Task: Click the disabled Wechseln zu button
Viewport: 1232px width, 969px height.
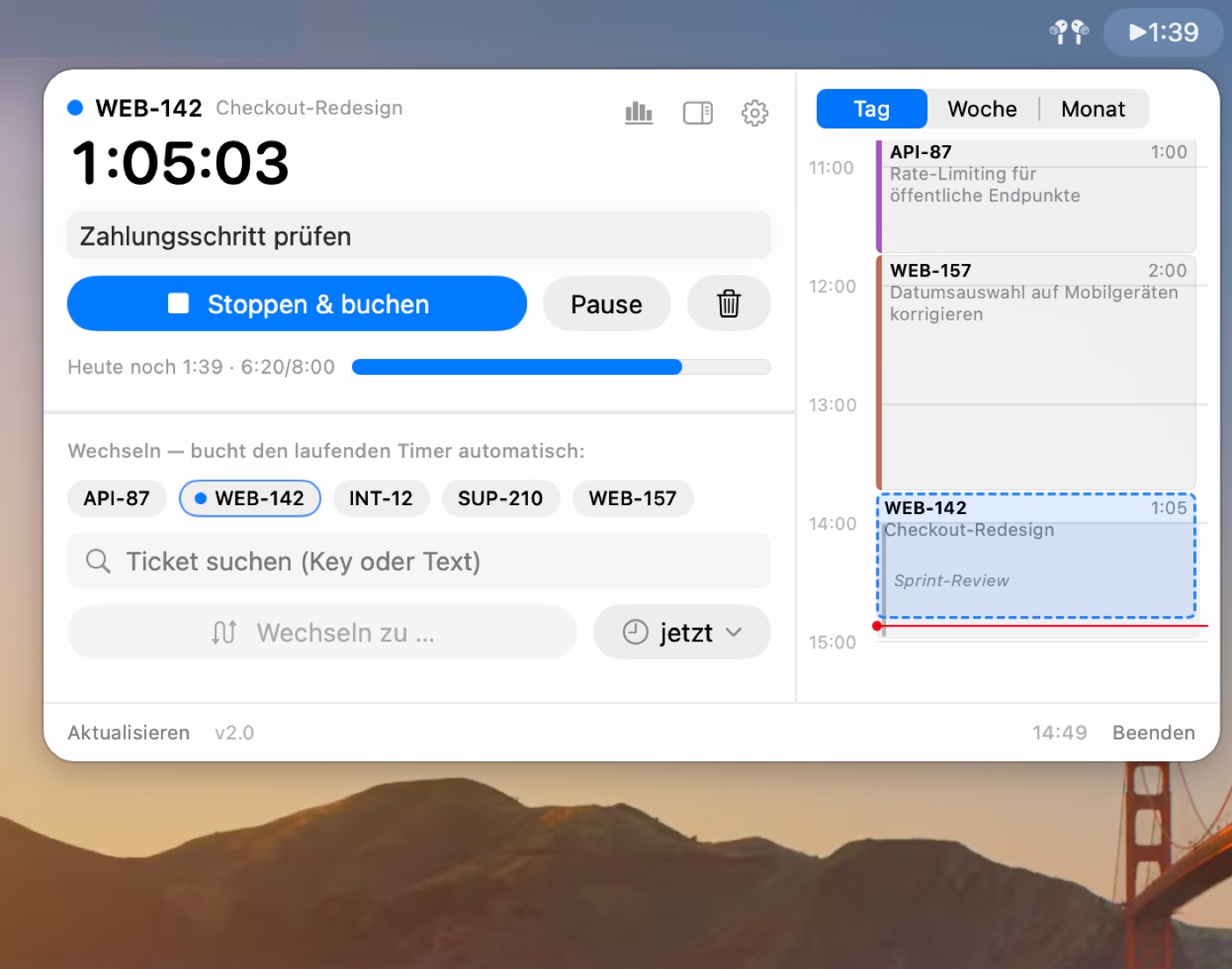Action: click(x=322, y=632)
